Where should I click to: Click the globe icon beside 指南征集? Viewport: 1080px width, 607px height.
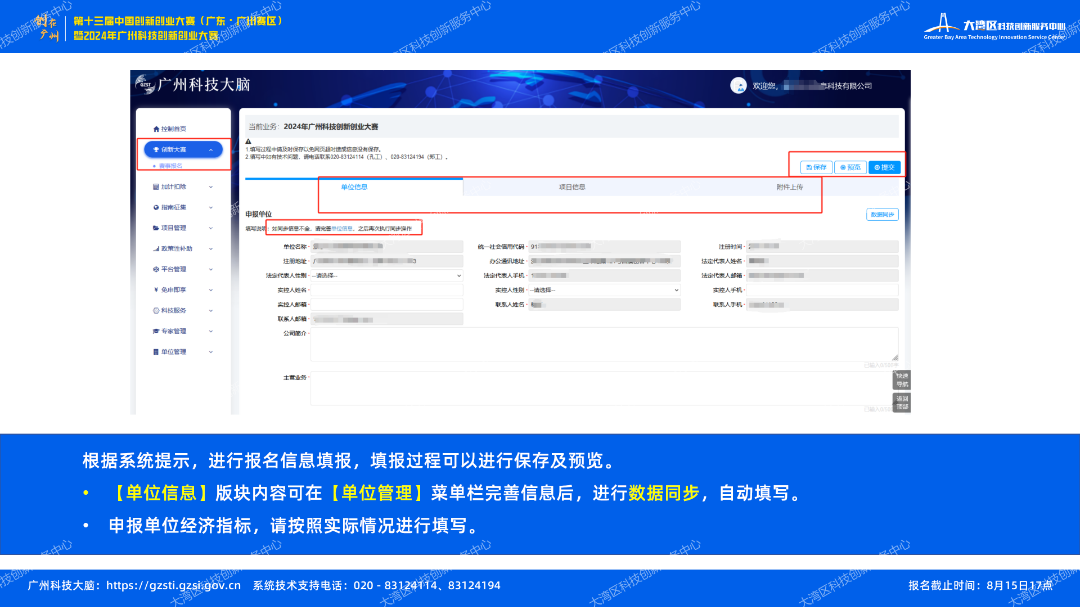[156, 207]
